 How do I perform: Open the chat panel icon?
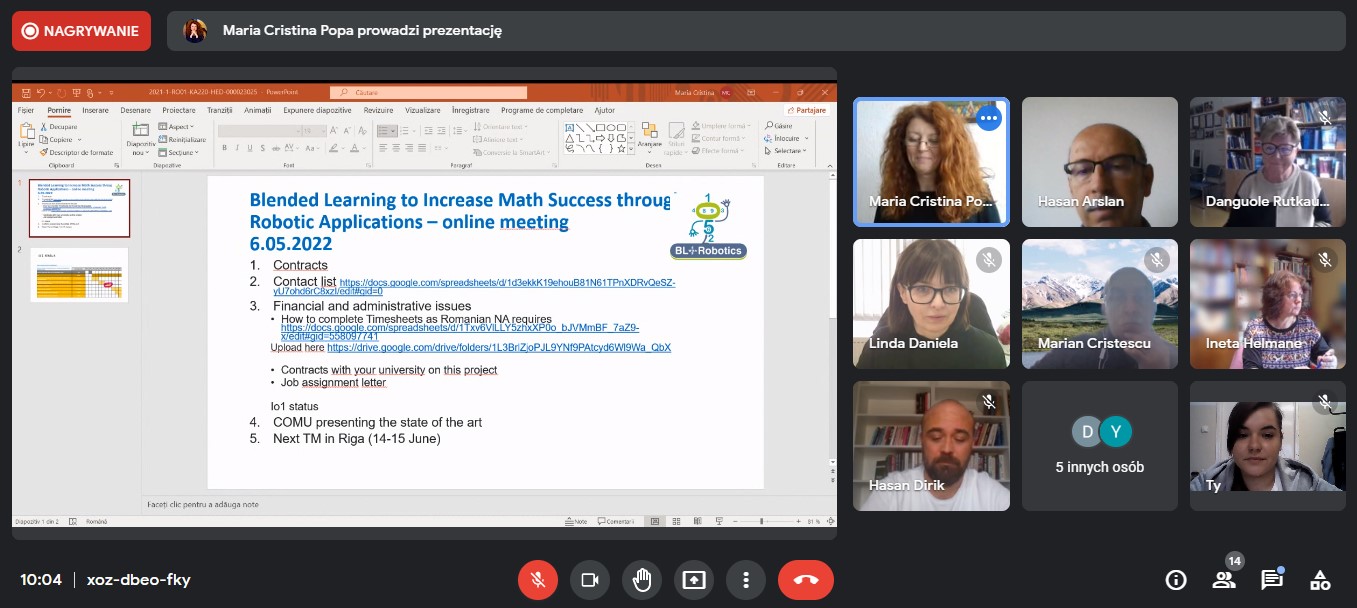point(1272,580)
